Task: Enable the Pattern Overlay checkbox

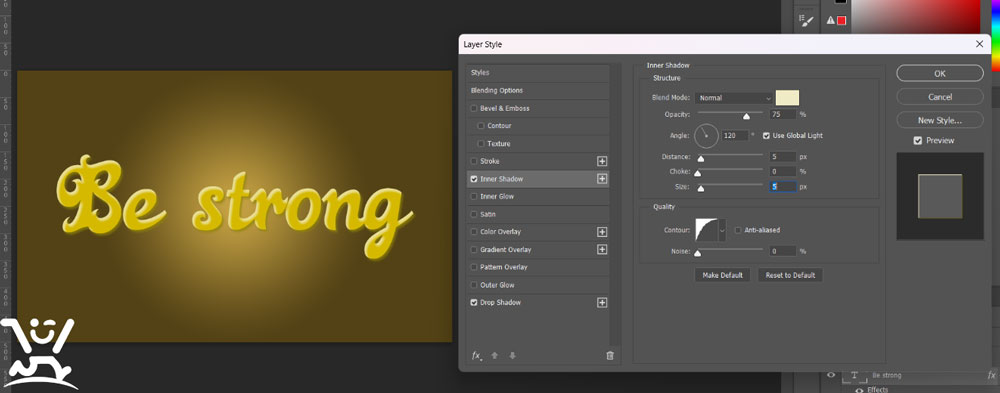Action: click(474, 267)
